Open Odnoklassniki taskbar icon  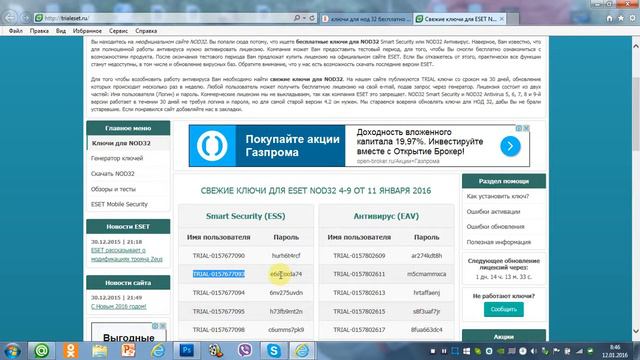pos(71,351)
